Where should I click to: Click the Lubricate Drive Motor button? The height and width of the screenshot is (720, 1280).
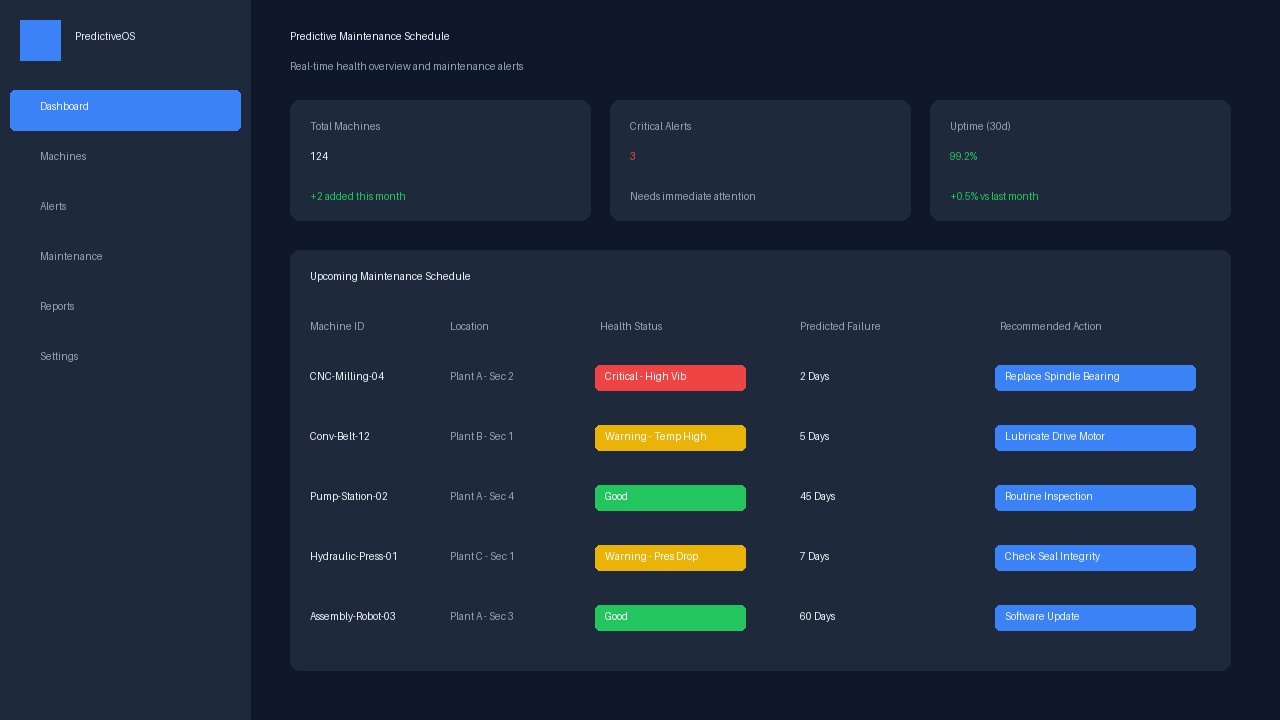(x=1095, y=438)
